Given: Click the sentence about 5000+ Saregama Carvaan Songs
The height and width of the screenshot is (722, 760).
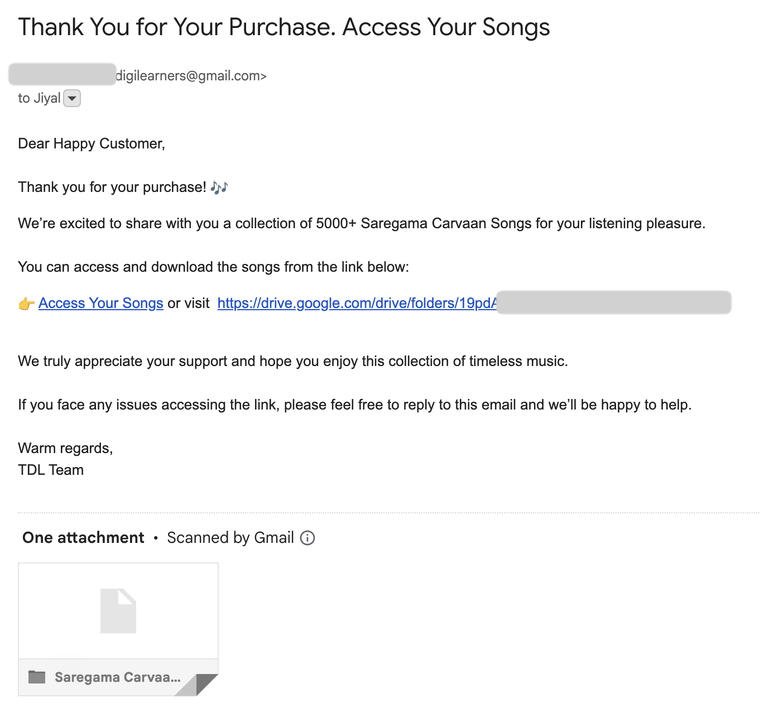Looking at the screenshot, I should coord(361,223).
